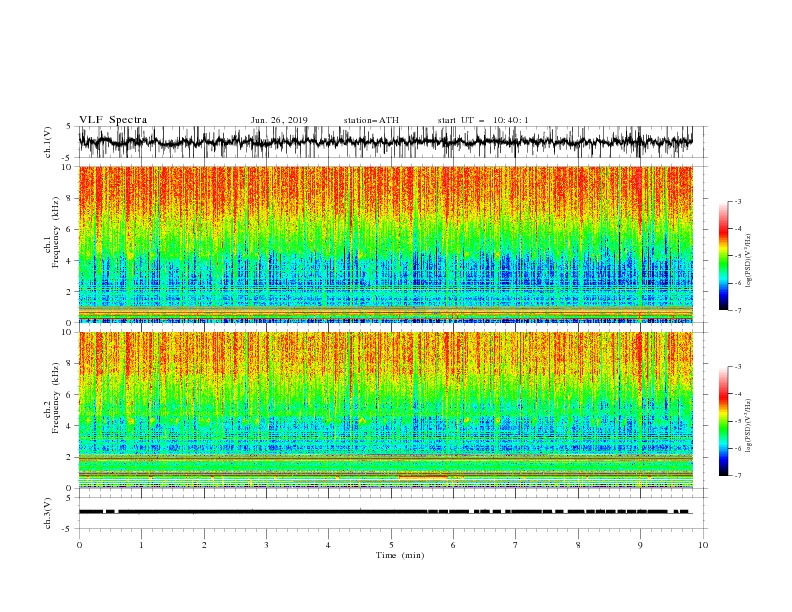Click inside the ch.1 frequency spectrogram
The width and height of the screenshot is (792, 612).
(386, 244)
